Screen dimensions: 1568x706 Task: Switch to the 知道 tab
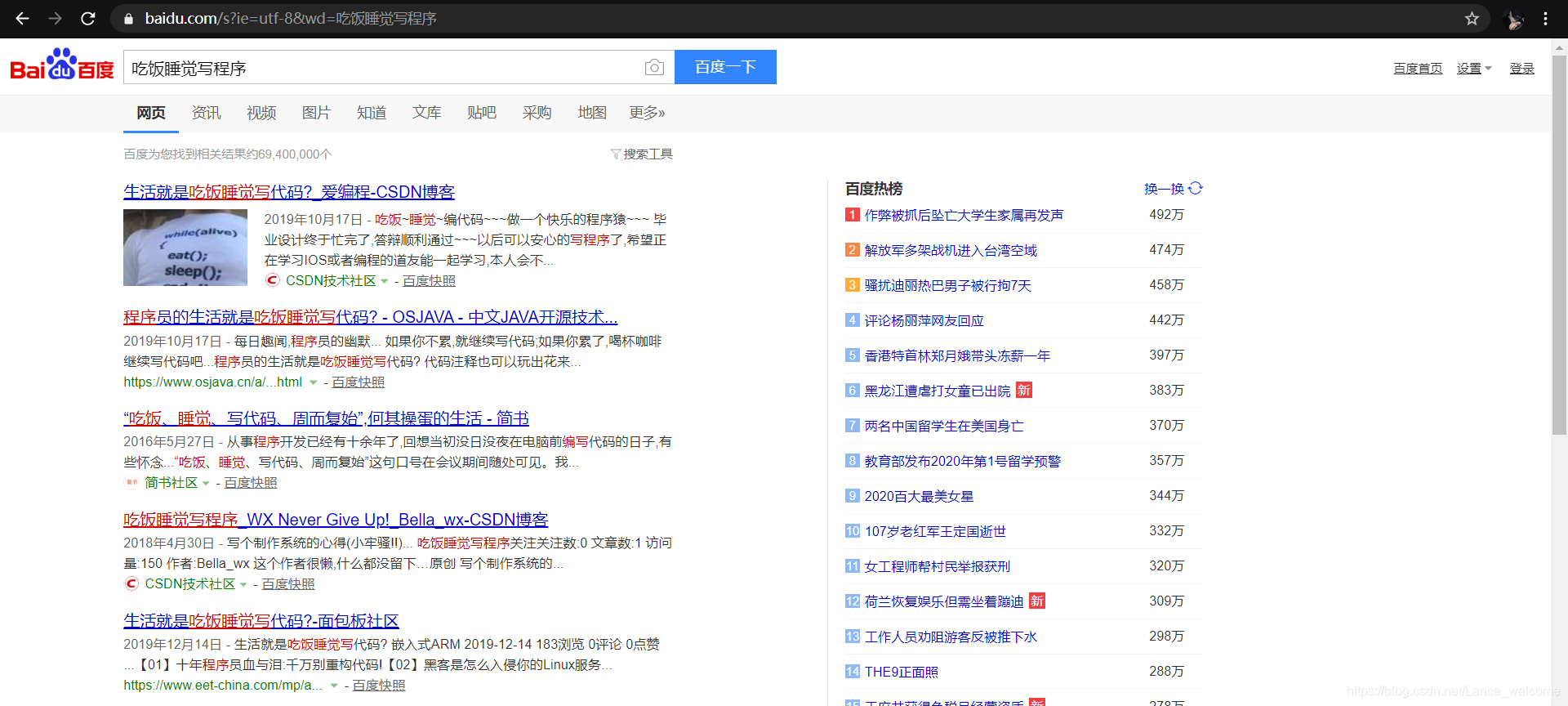pyautogui.click(x=372, y=113)
